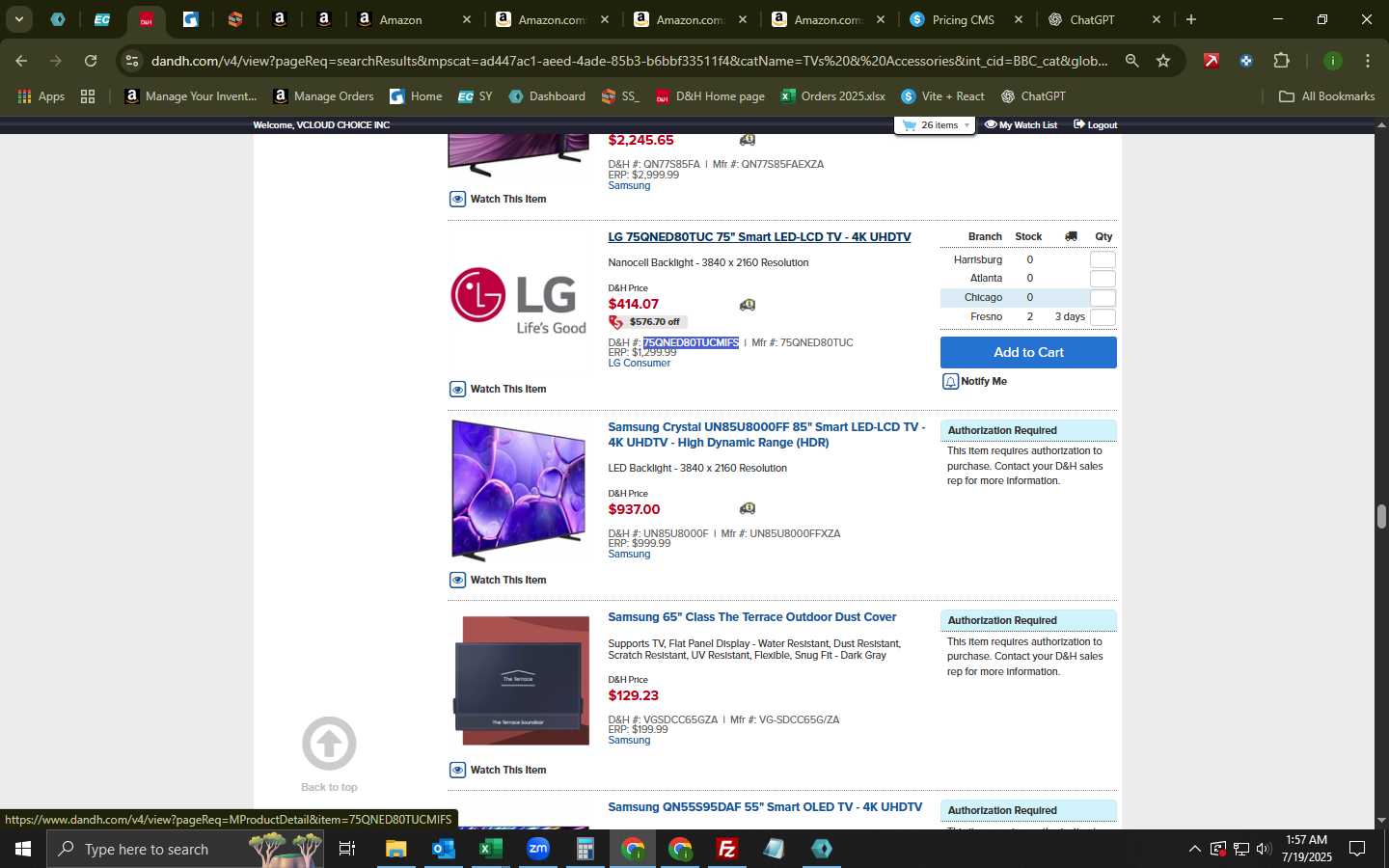Open the new tab plus button
This screenshot has width=1389, height=868.
(x=1191, y=19)
